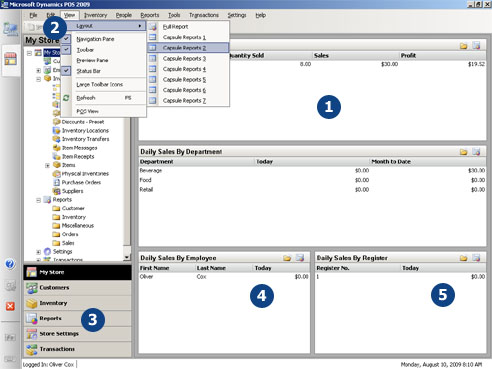
Task: Open folder icon in Daily Sales By Department
Action: click(x=463, y=152)
